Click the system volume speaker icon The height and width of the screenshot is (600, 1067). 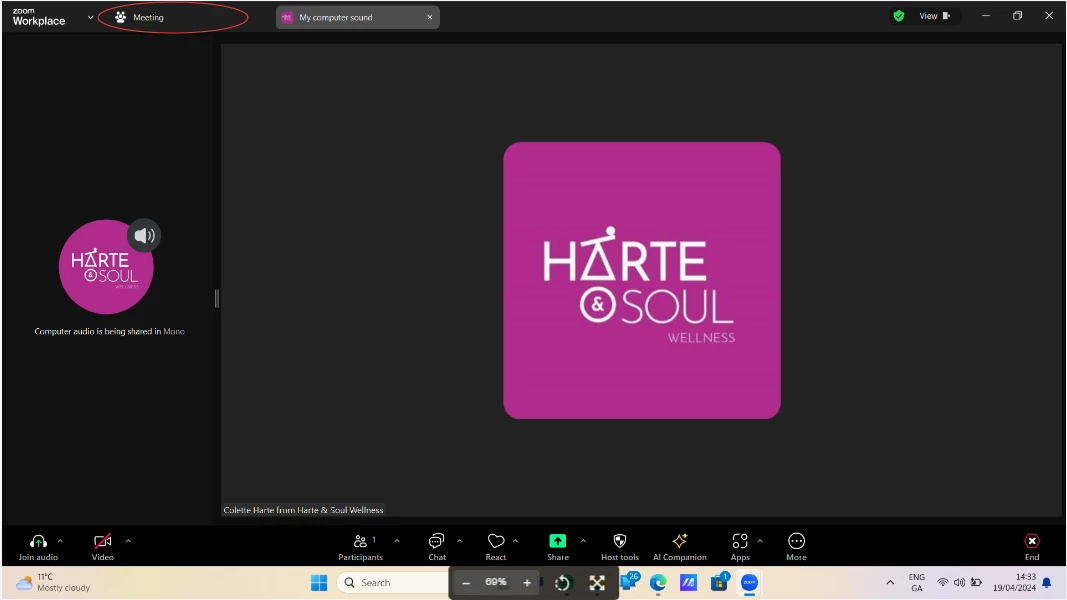pos(959,583)
